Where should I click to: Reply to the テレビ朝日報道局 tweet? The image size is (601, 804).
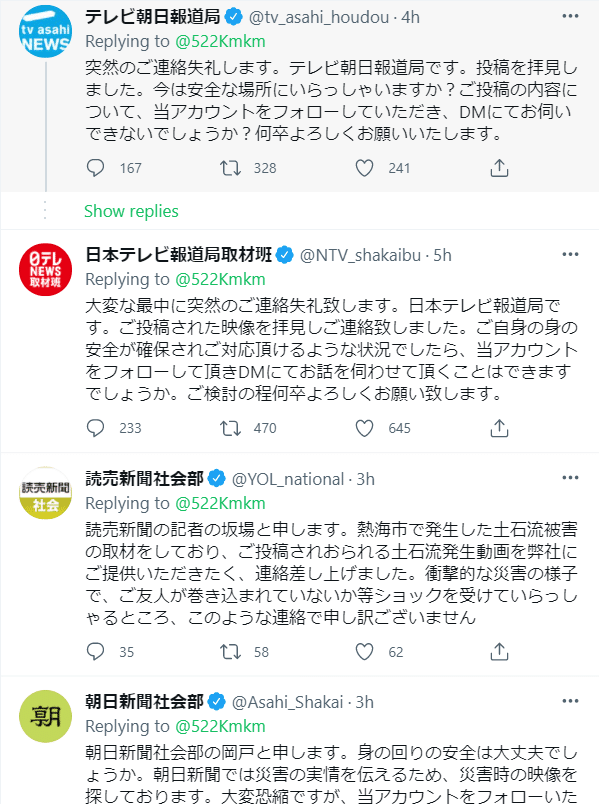[x=95, y=168]
